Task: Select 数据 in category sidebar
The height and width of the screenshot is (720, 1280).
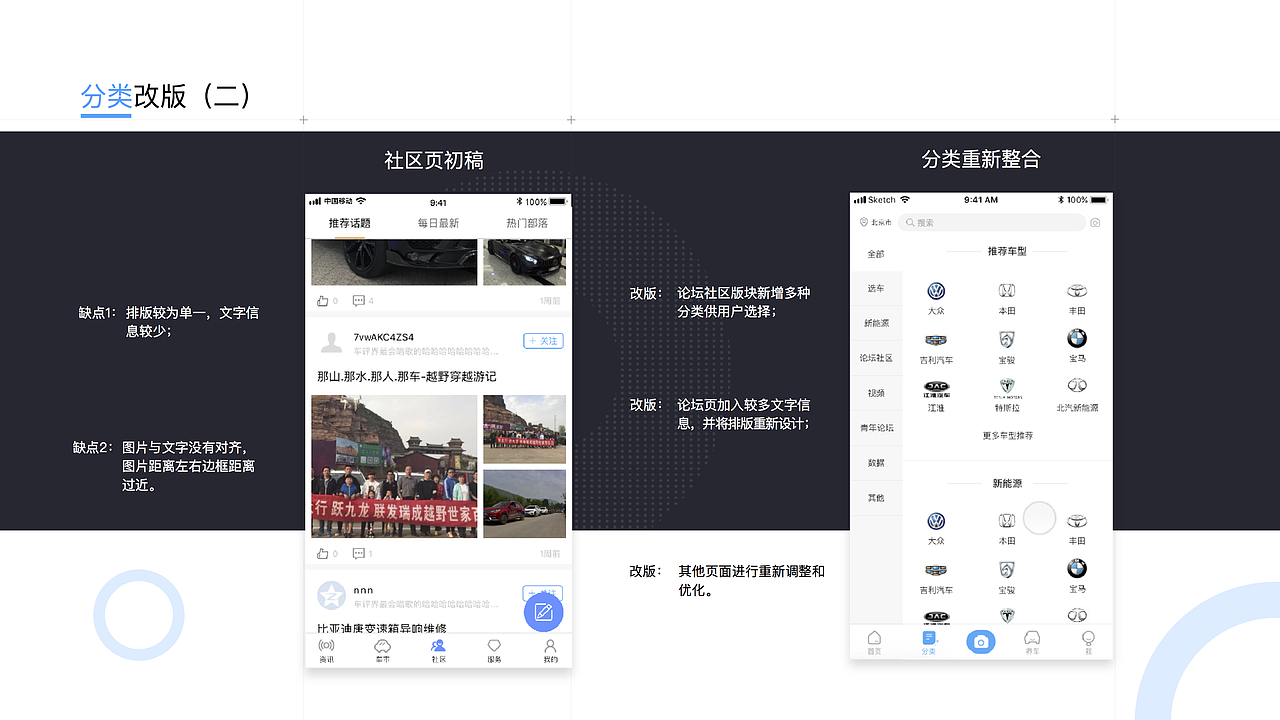Action: pos(876,463)
